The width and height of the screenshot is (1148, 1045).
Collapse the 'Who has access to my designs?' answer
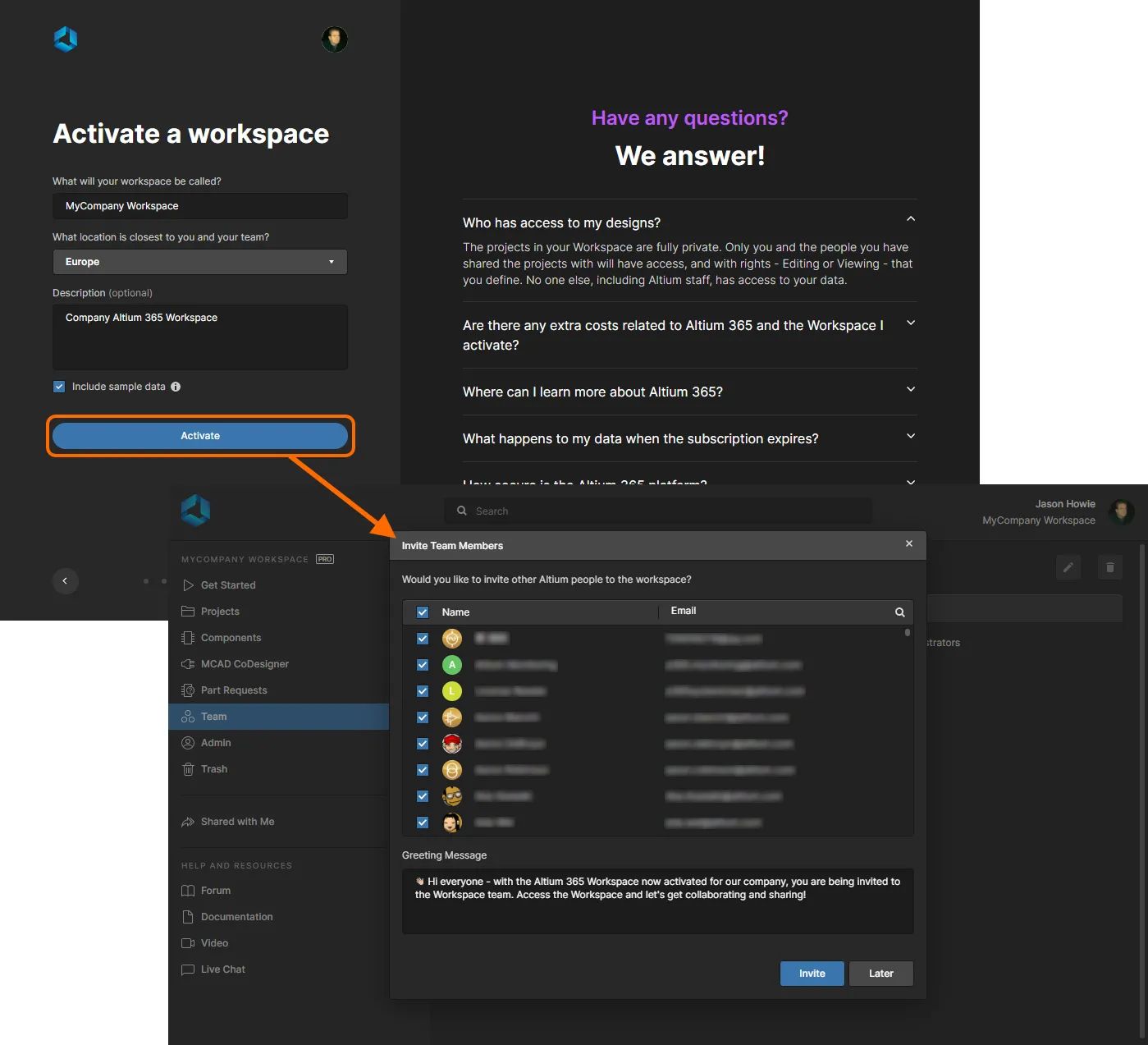click(911, 219)
